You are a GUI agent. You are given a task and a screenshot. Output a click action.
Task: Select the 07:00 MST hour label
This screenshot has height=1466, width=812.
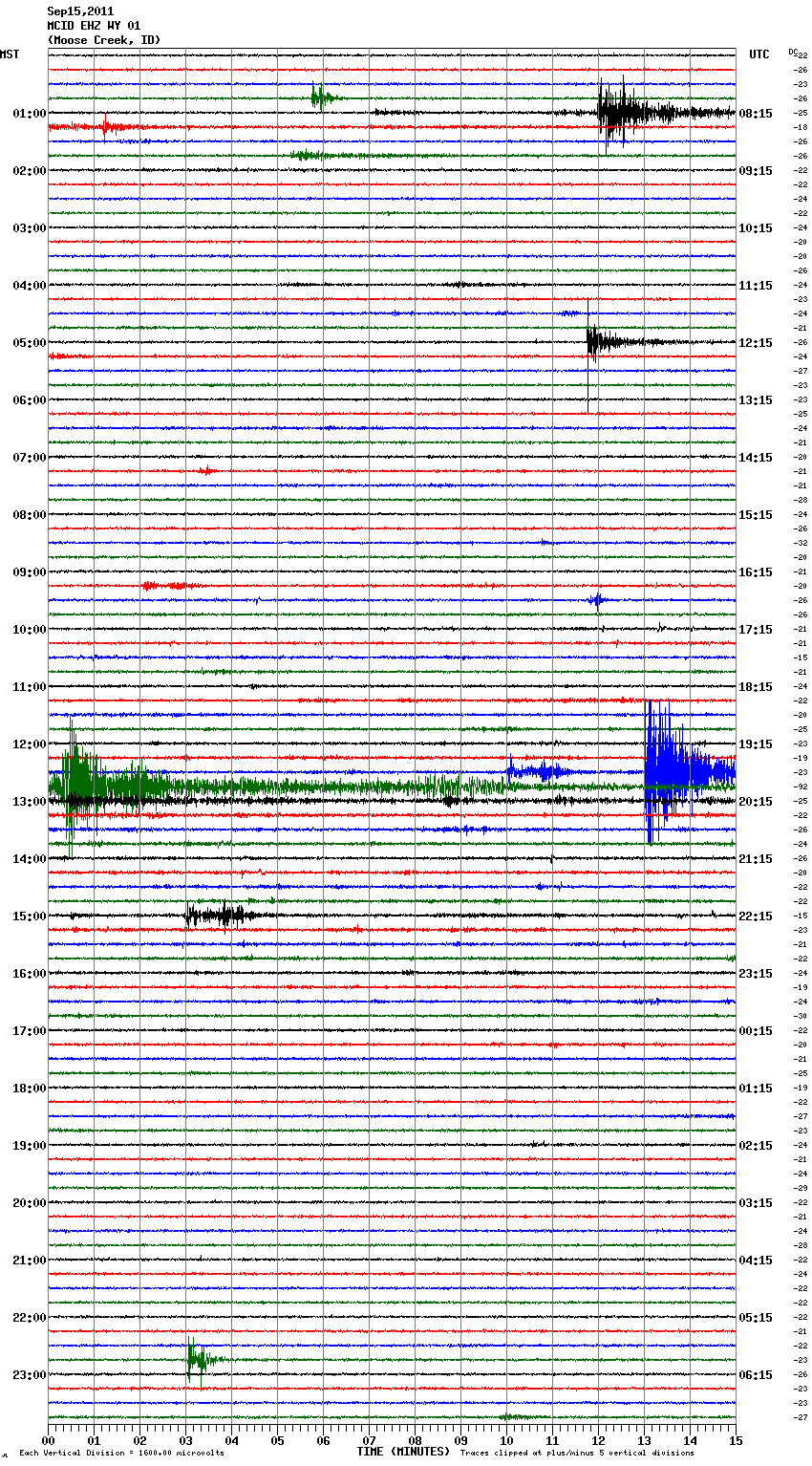point(29,458)
